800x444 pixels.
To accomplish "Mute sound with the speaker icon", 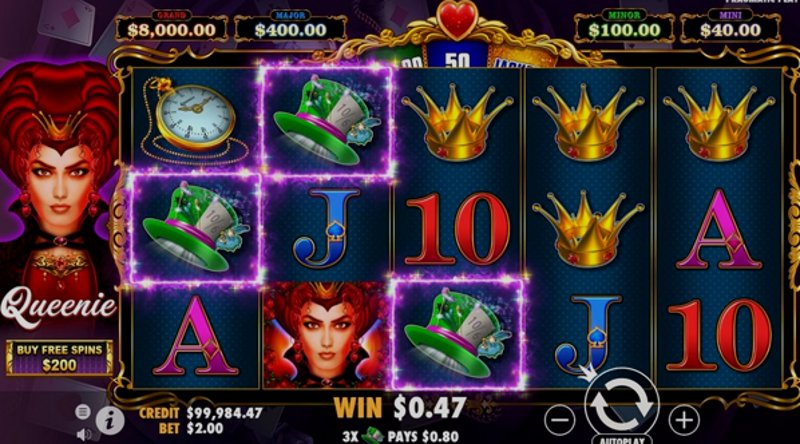I will [84, 434].
